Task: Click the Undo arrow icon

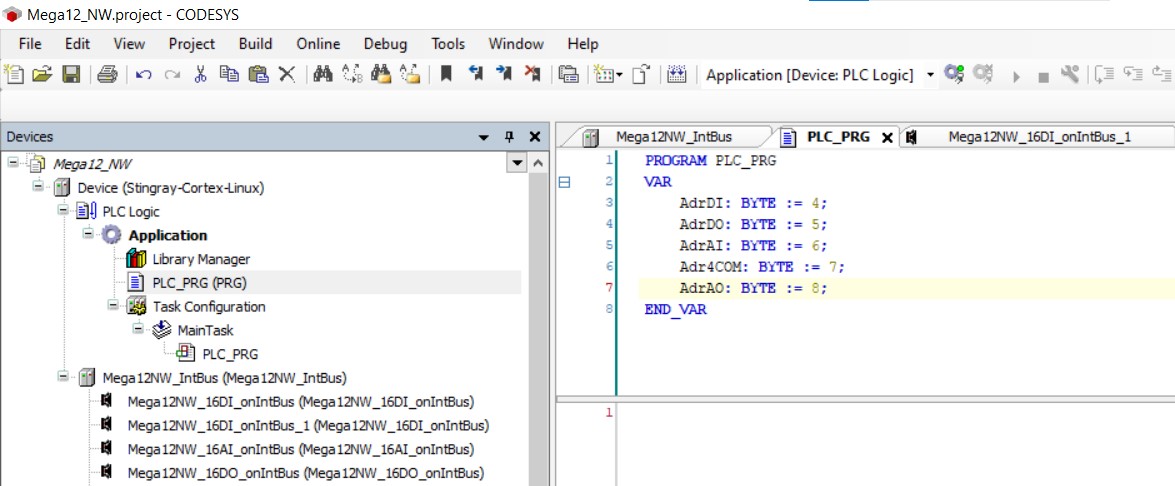Action: pyautogui.click(x=143, y=75)
